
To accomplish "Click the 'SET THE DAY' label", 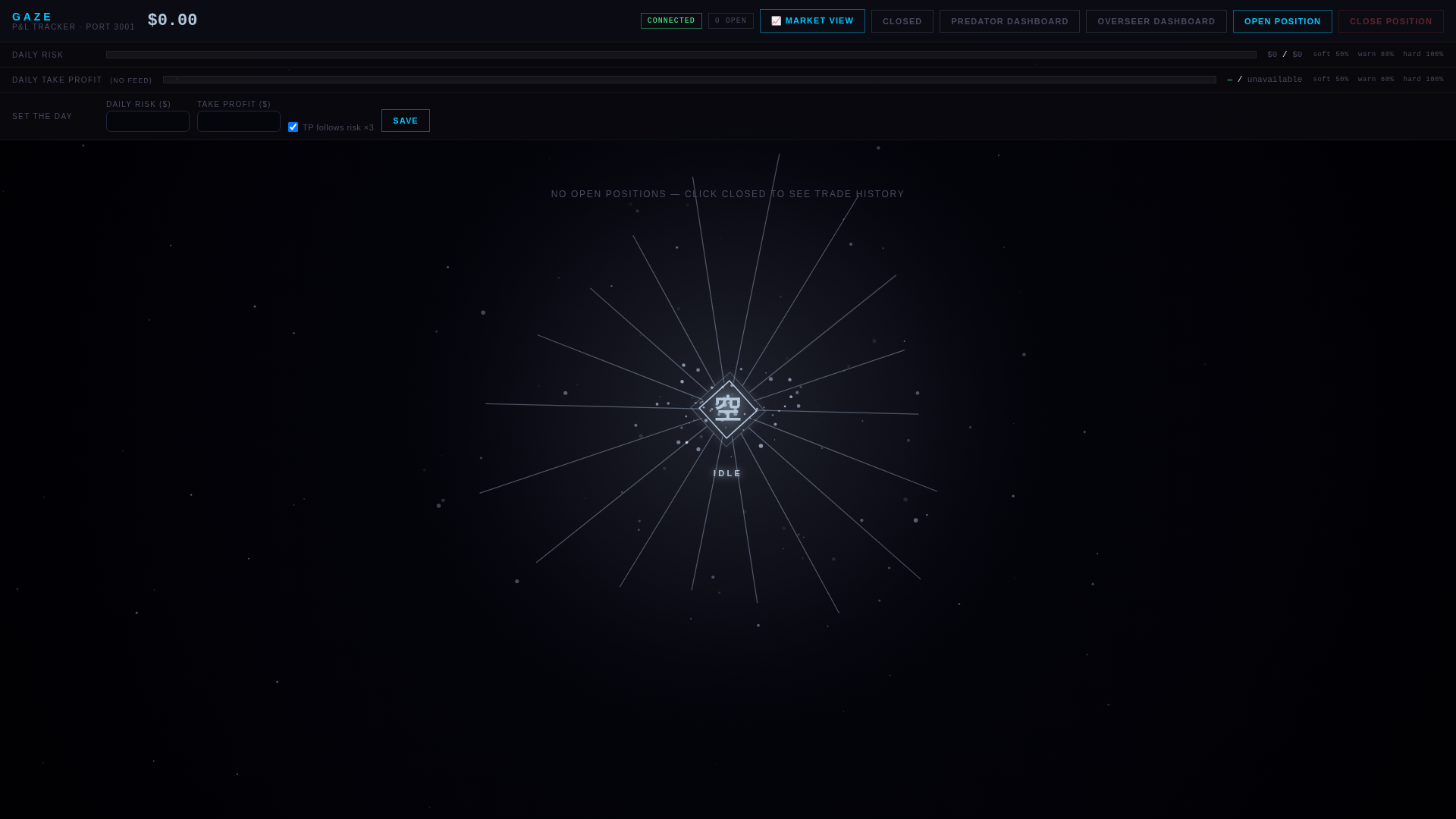I will (42, 117).
